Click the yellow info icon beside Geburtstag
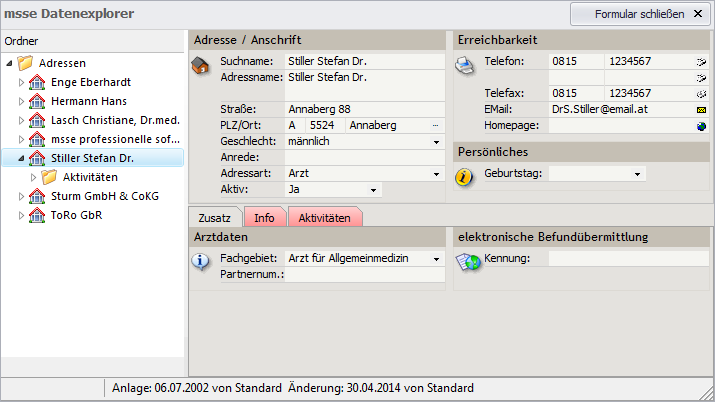This screenshot has width=715, height=402. pos(464,177)
